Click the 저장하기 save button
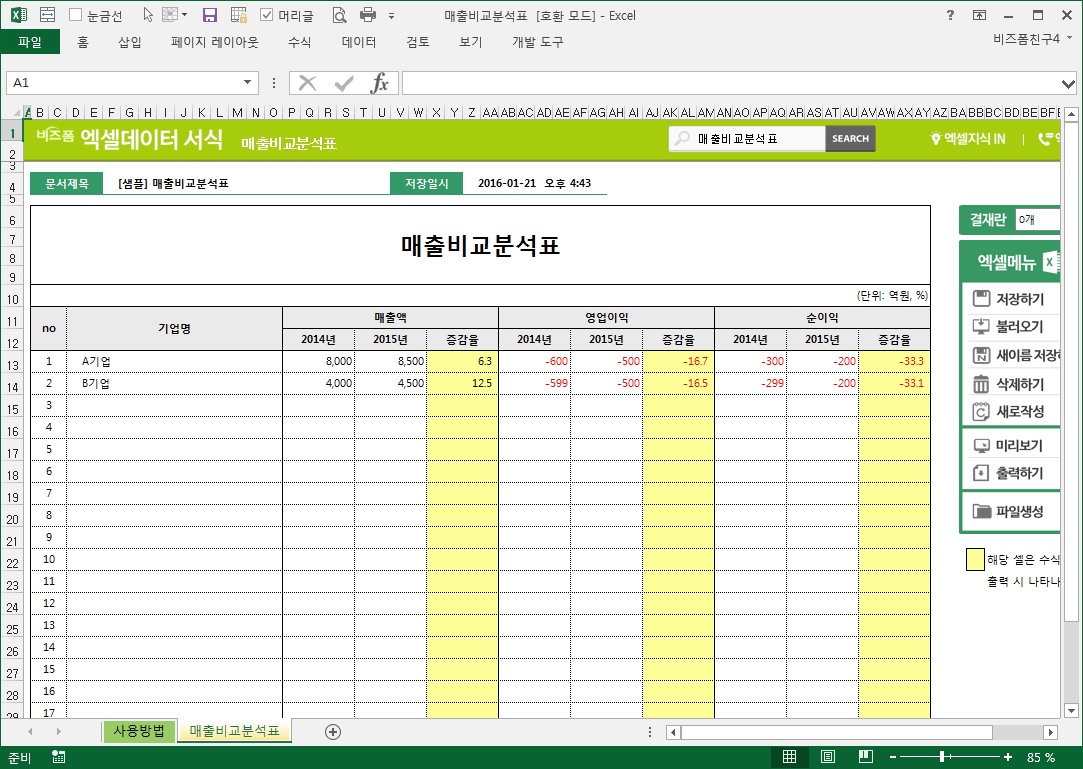The image size is (1083, 769). point(1010,299)
